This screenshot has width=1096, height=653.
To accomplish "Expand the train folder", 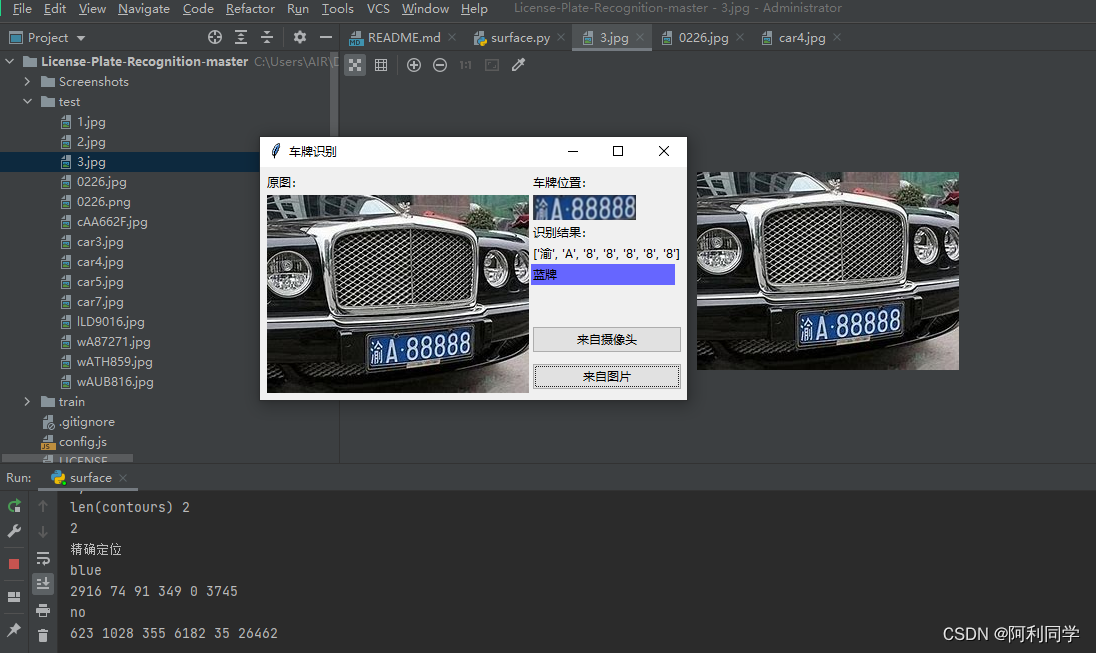I will coord(26,401).
